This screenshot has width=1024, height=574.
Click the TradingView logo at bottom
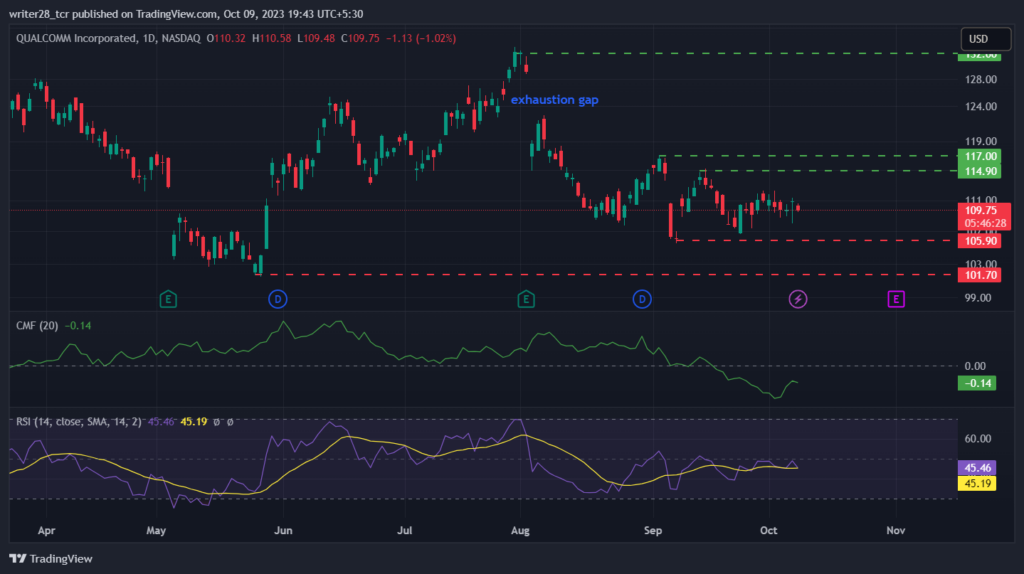[x=51, y=558]
